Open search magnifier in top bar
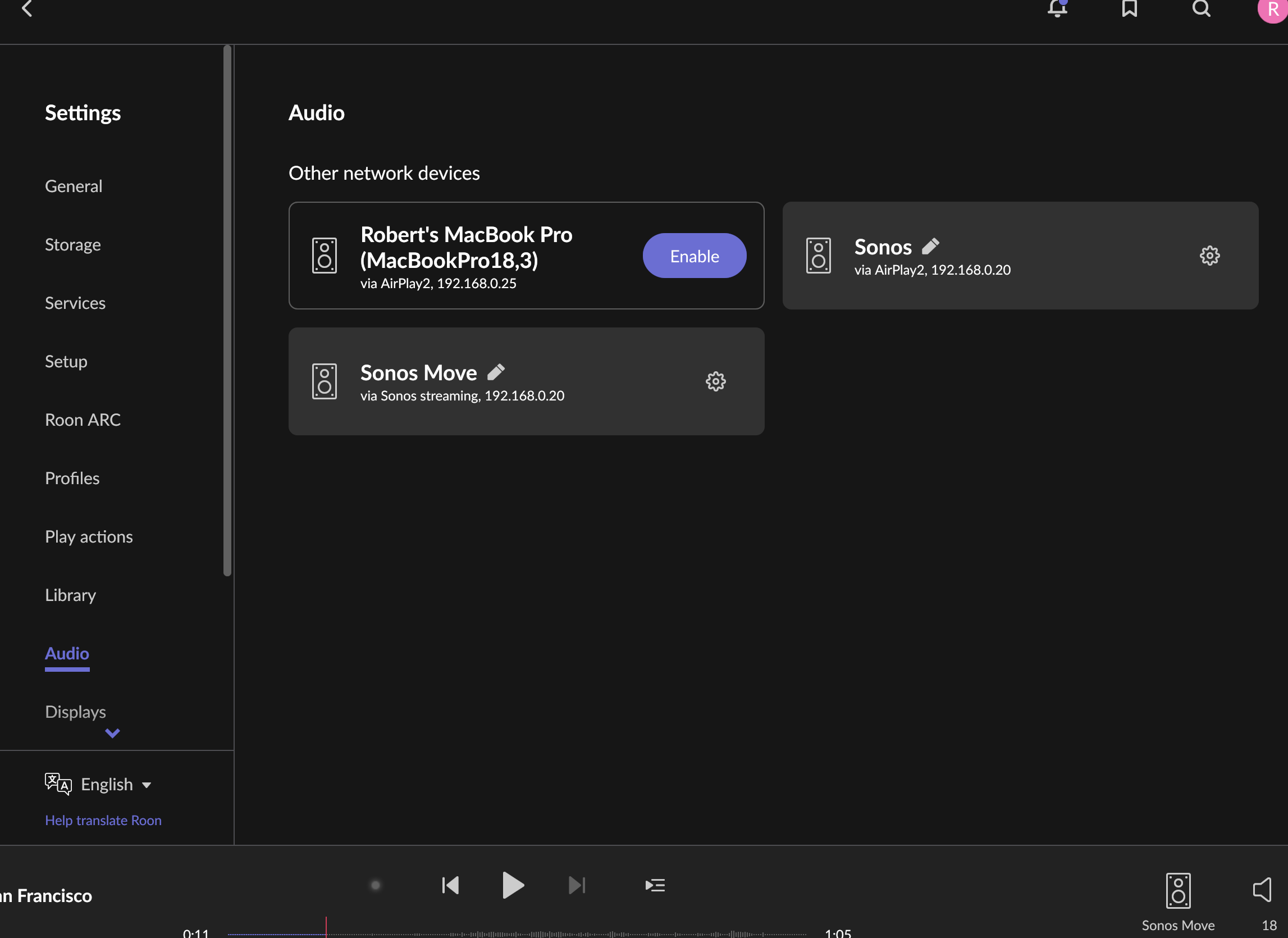Viewport: 1288px width, 938px height. 1201,8
